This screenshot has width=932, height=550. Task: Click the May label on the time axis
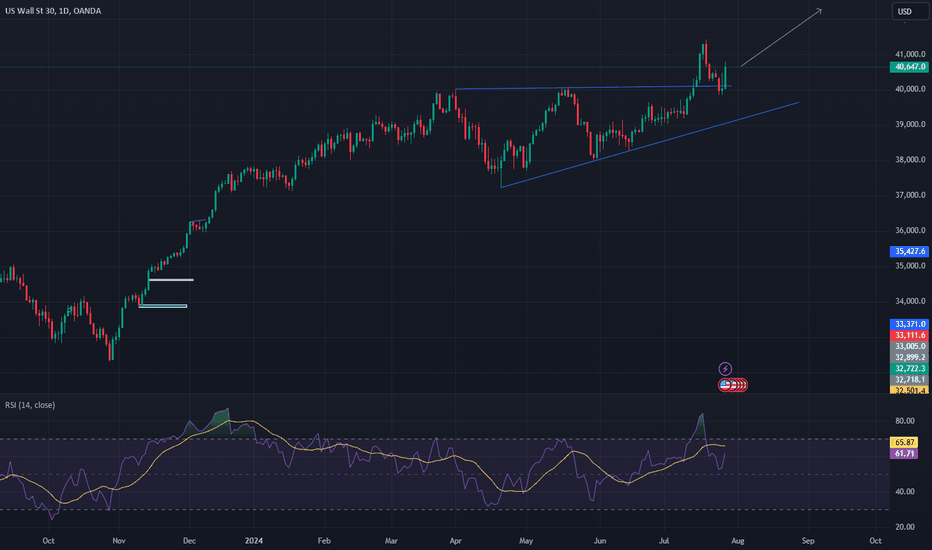[526, 540]
